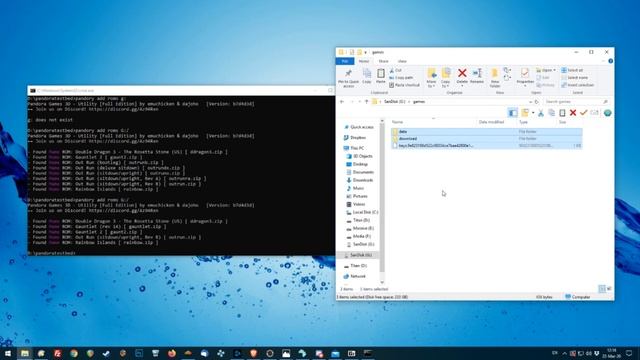Open the Copy to dropdown

click(445, 78)
